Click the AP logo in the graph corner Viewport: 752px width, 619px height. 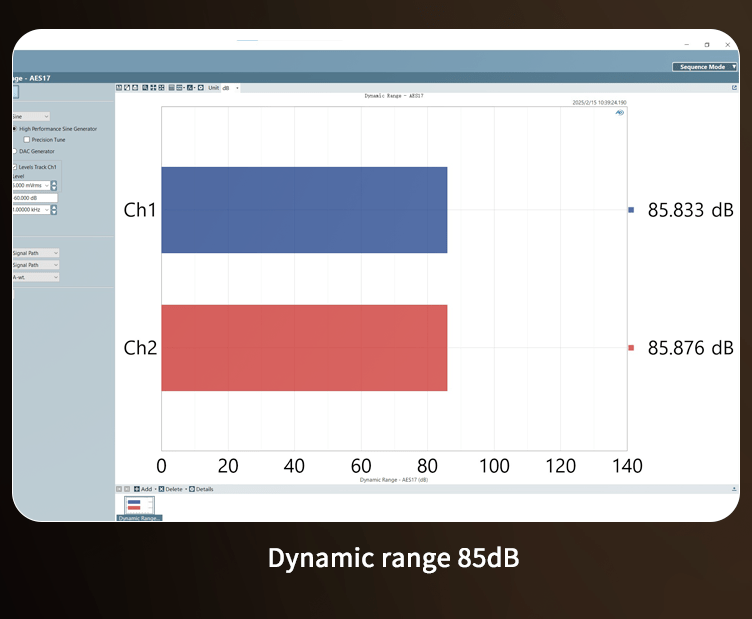(x=619, y=114)
